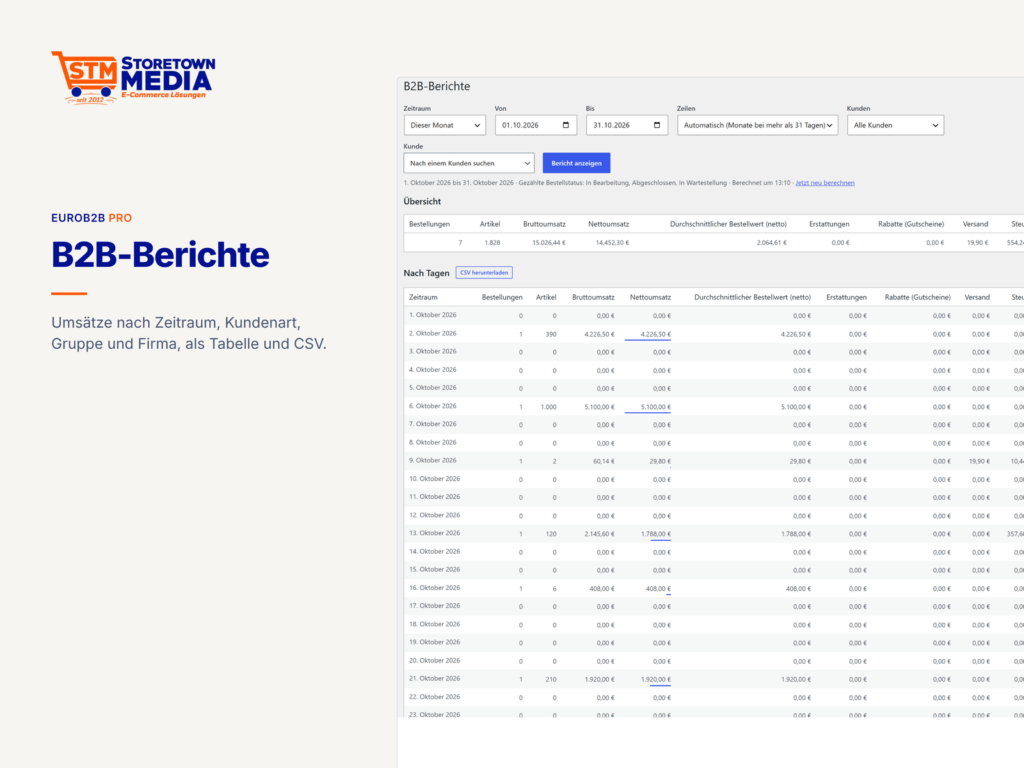Click the 'B2B-Berichte' panel title
1024x768 pixels.
437,86
